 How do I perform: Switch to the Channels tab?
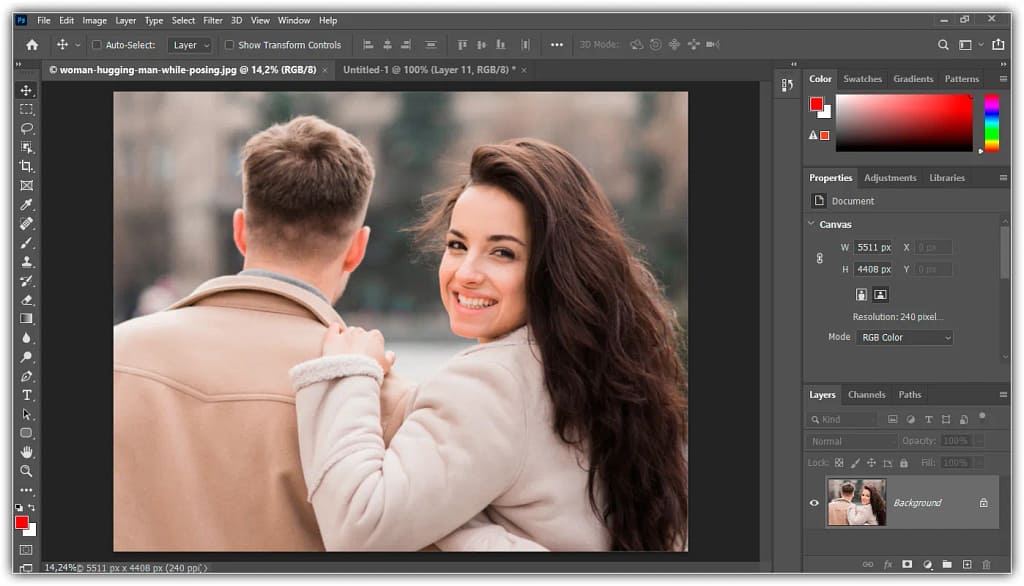click(x=866, y=395)
